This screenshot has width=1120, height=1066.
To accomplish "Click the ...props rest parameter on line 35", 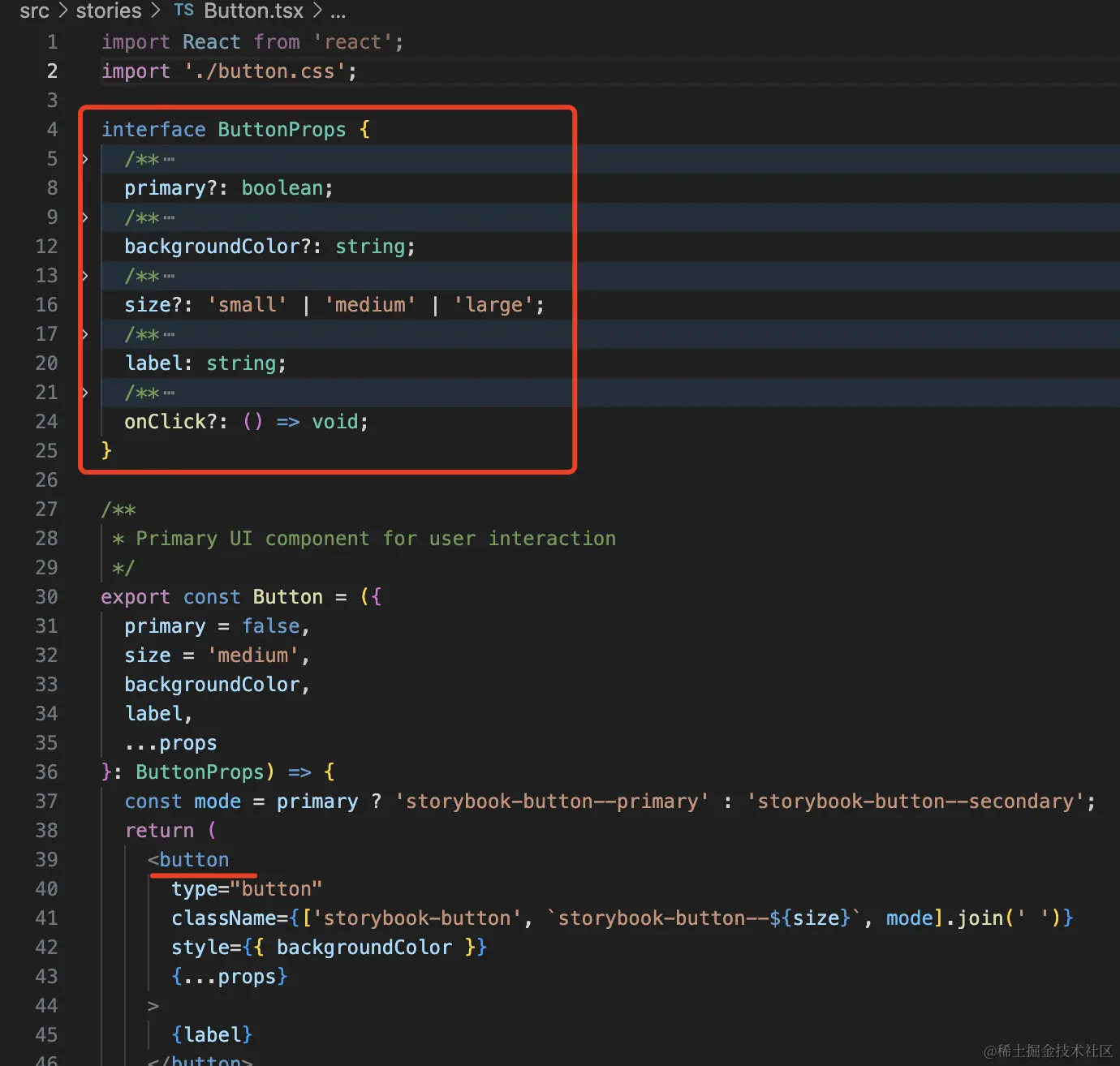I will point(170,743).
